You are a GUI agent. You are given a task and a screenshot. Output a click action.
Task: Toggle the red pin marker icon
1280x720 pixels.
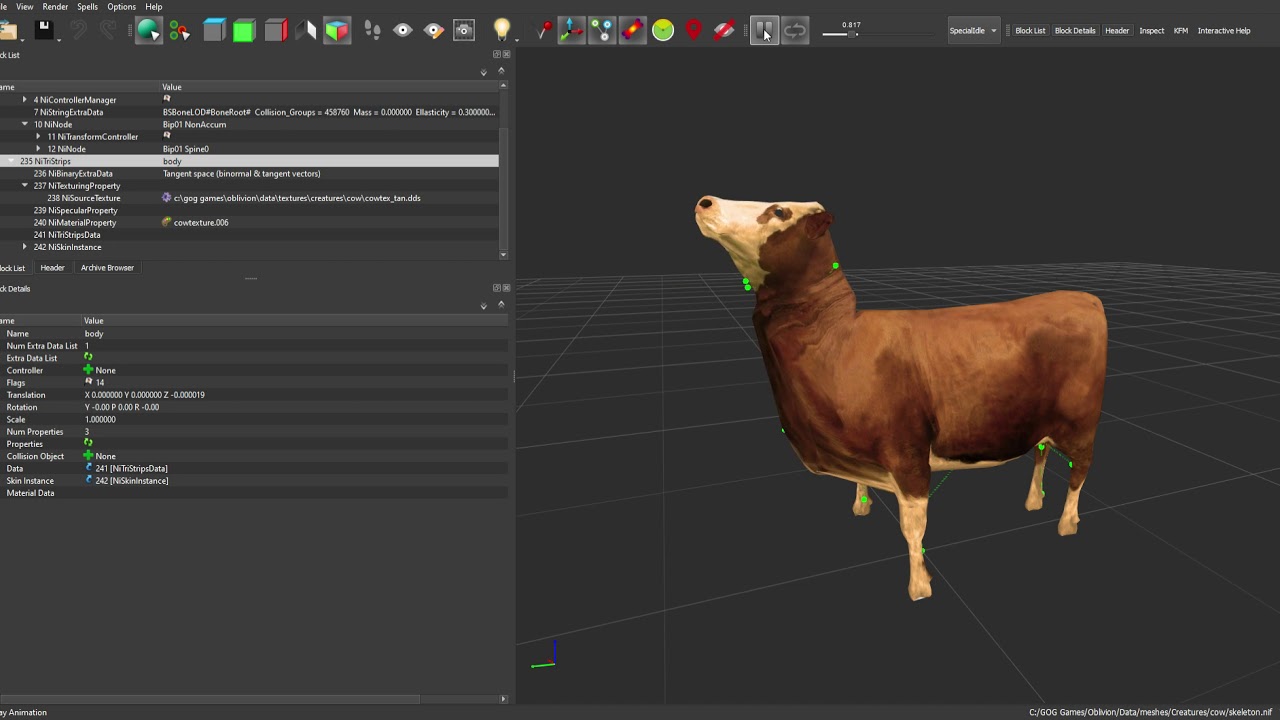[544, 31]
